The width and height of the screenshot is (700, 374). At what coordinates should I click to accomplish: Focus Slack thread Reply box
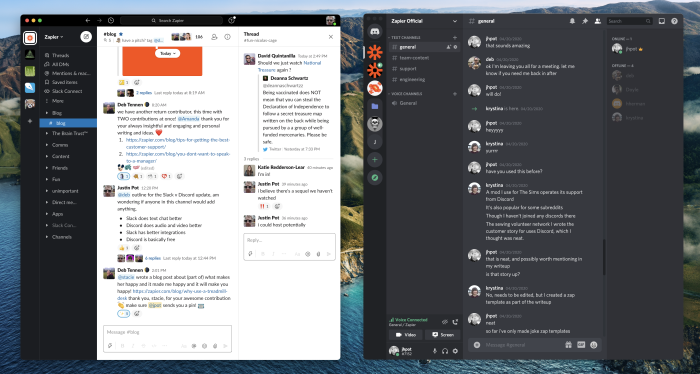point(289,240)
